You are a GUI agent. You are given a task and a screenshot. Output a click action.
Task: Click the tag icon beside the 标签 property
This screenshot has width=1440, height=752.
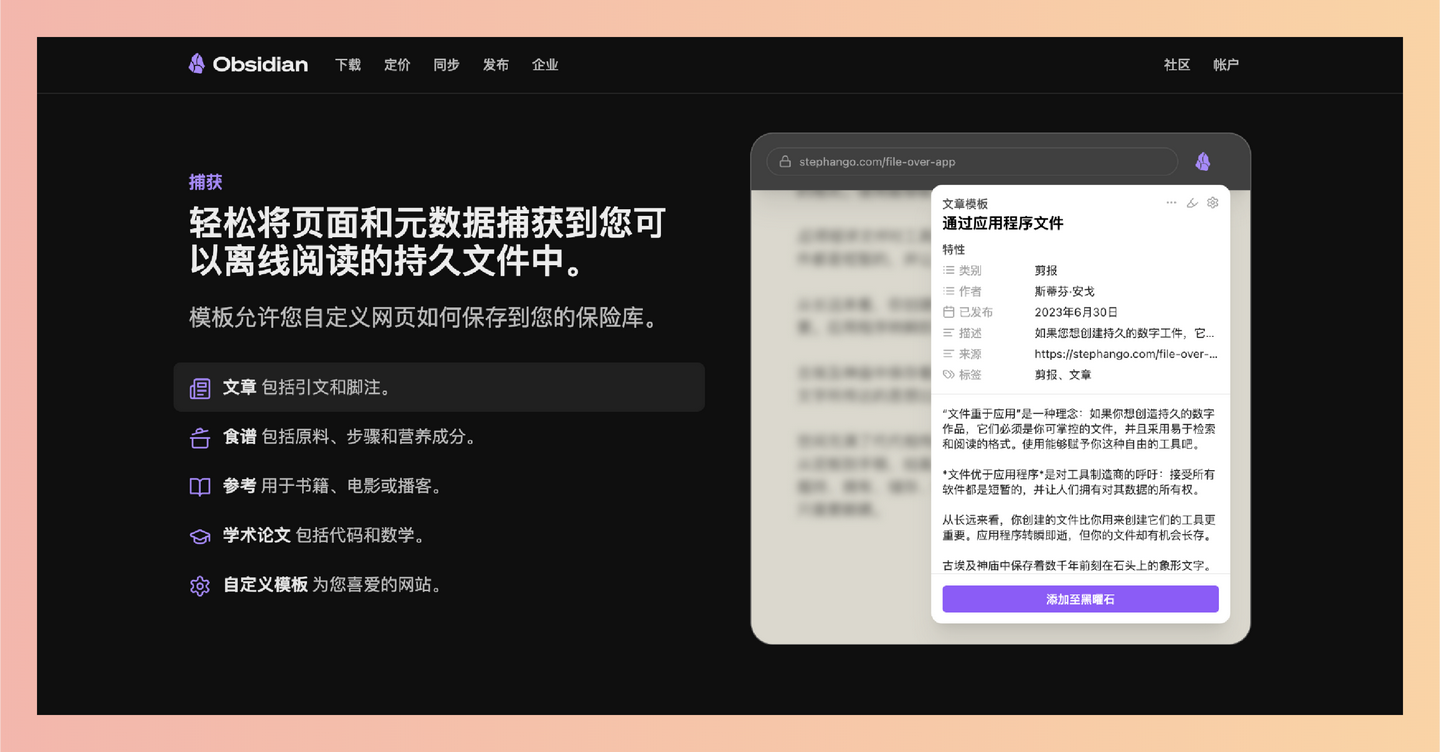[949, 374]
